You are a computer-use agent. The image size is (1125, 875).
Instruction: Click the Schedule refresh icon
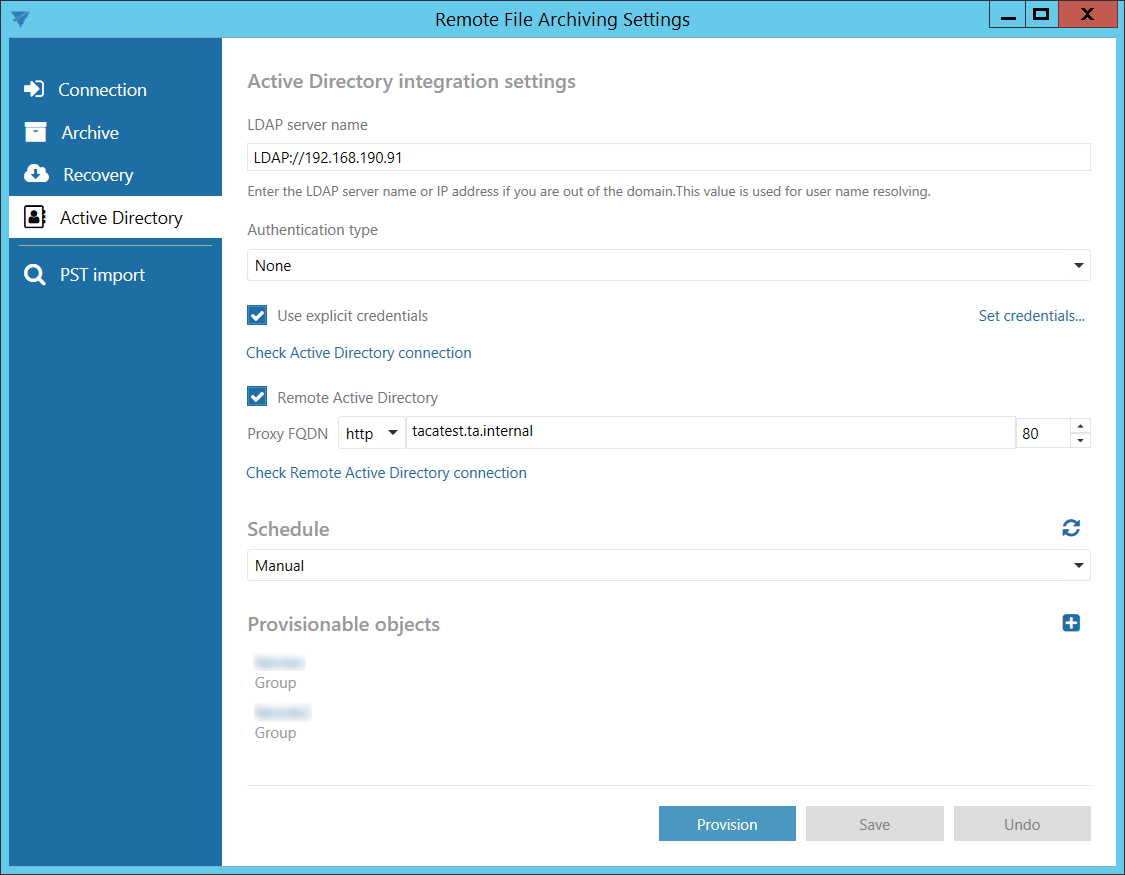coord(1071,528)
